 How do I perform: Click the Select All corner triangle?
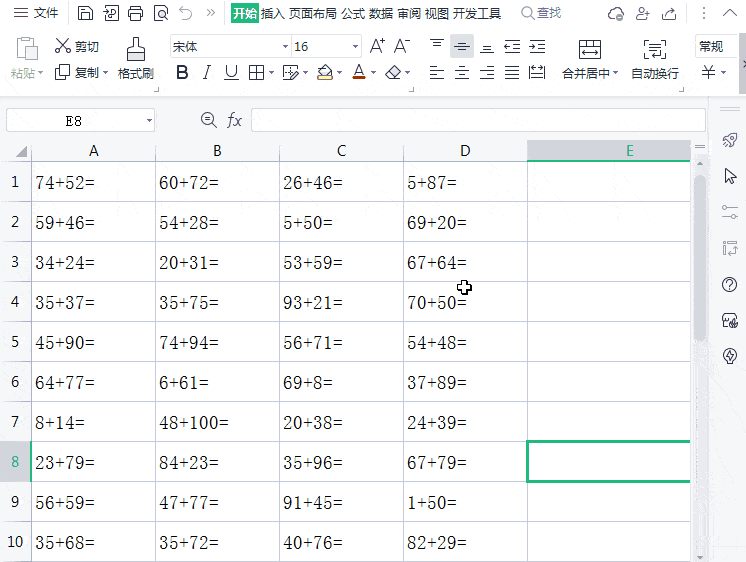coord(21,152)
